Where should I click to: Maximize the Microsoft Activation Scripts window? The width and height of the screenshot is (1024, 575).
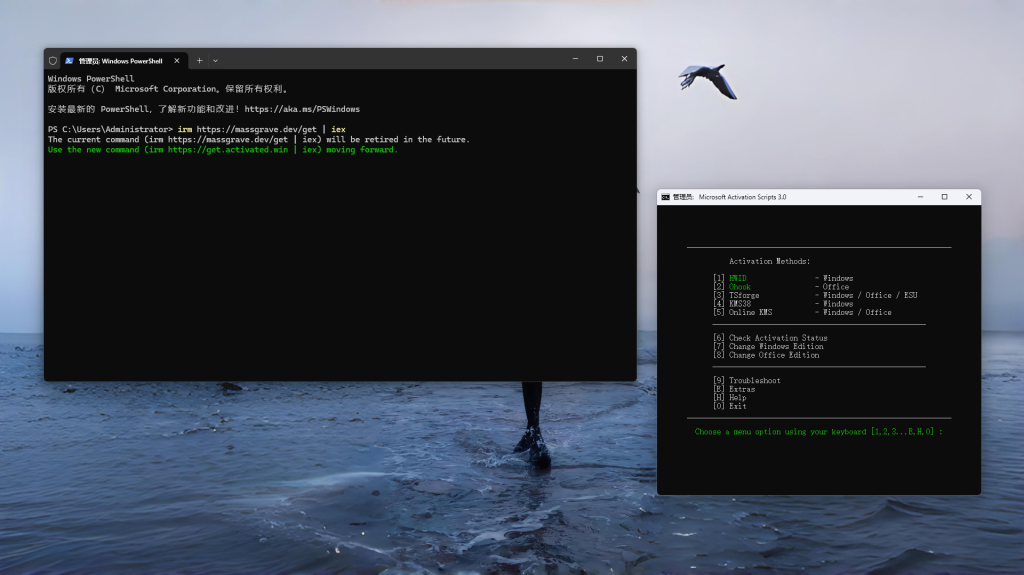tap(944, 197)
